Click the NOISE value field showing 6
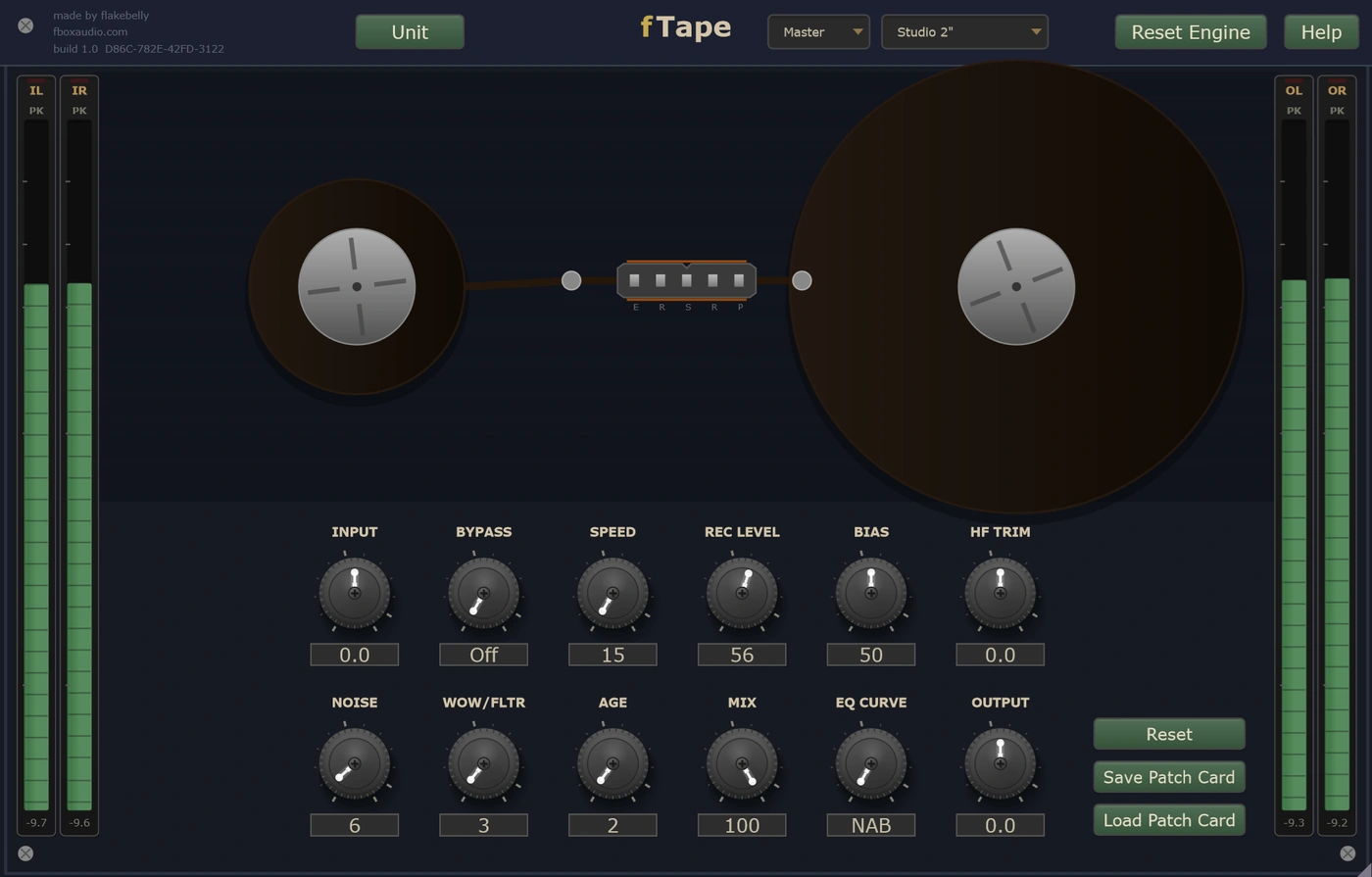The image size is (1372, 877). 355,825
